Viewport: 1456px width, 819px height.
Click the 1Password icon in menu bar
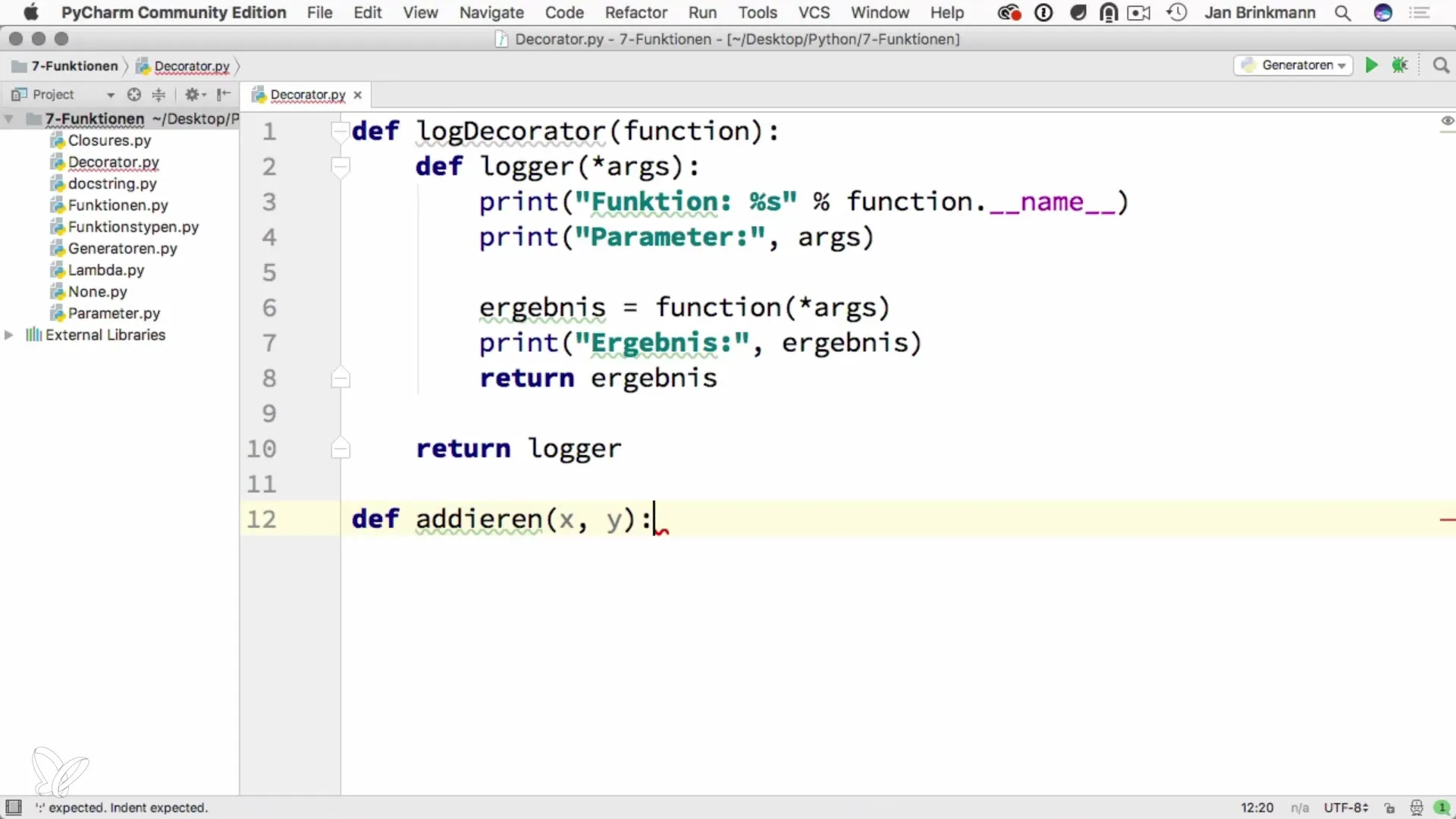point(1043,13)
